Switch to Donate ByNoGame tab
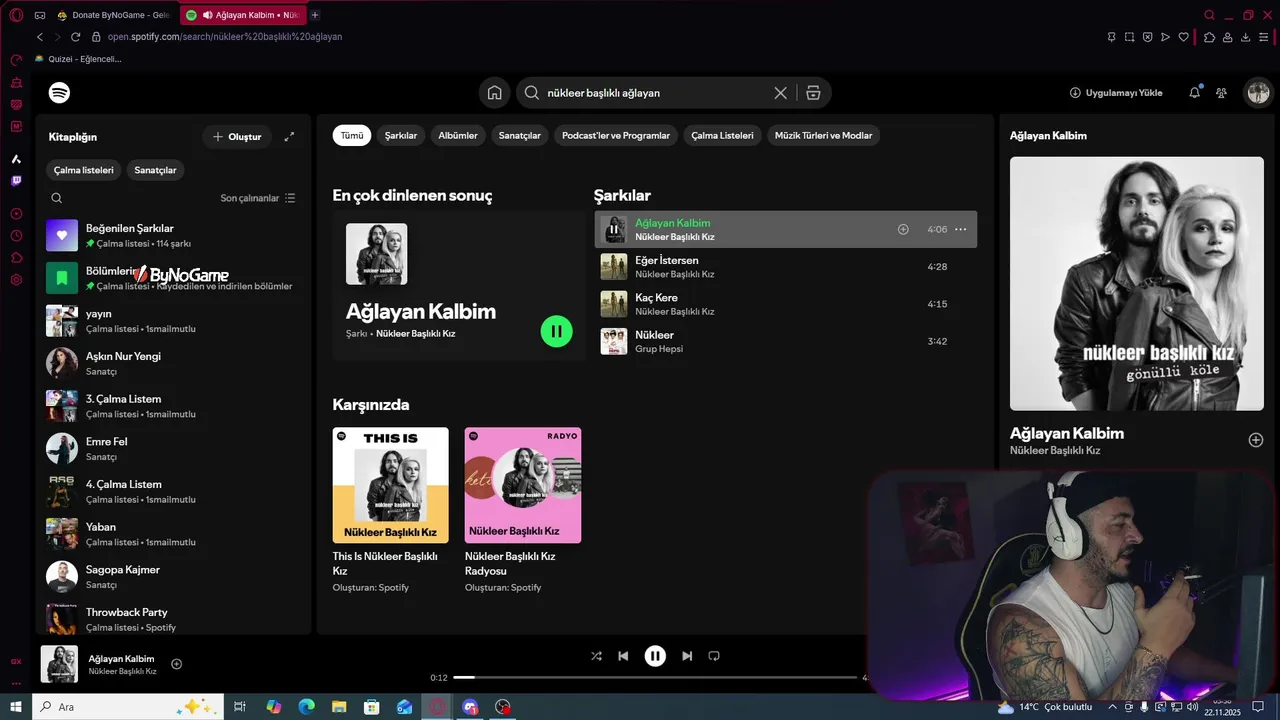 [x=113, y=15]
